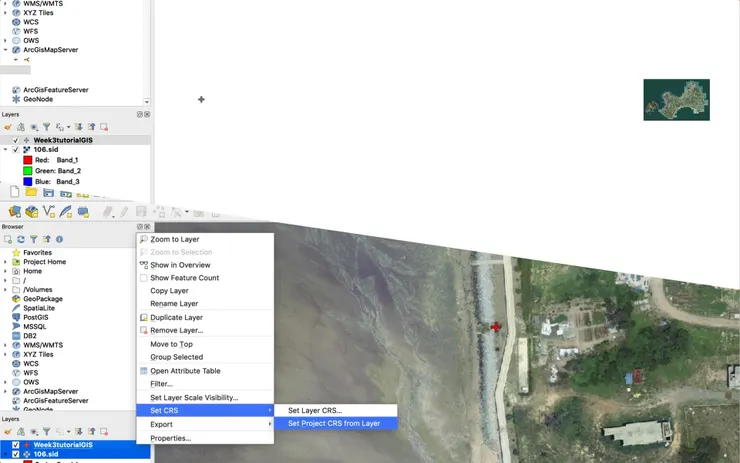This screenshot has height=463, width=740.
Task: Click the New GeoPackage Layer icon
Action: [x=32, y=211]
